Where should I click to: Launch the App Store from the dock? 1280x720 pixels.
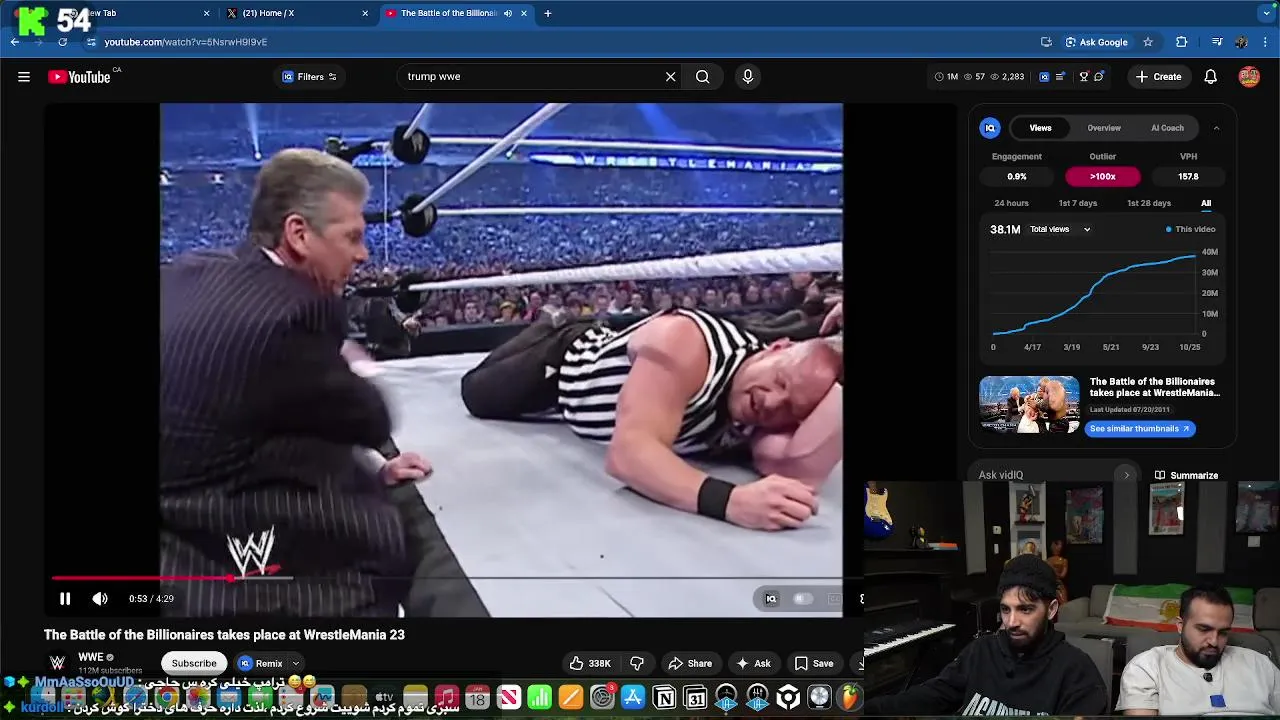tap(633, 697)
